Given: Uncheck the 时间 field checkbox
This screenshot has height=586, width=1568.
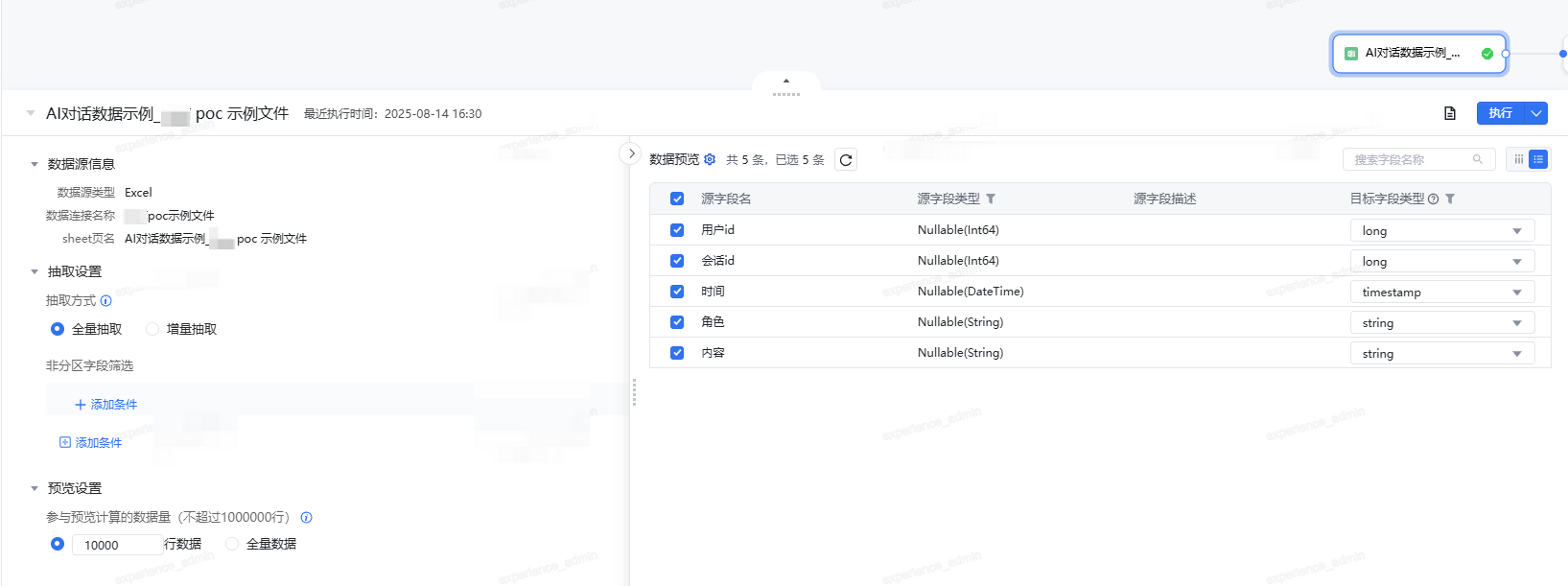Looking at the screenshot, I should 677,292.
